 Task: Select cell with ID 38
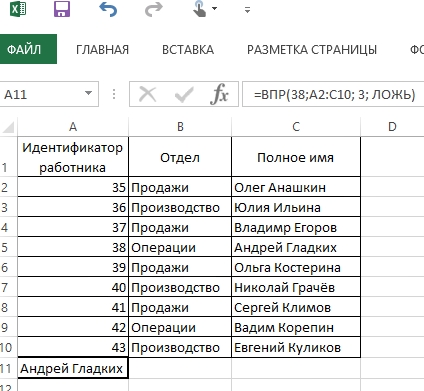pyautogui.click(x=73, y=247)
